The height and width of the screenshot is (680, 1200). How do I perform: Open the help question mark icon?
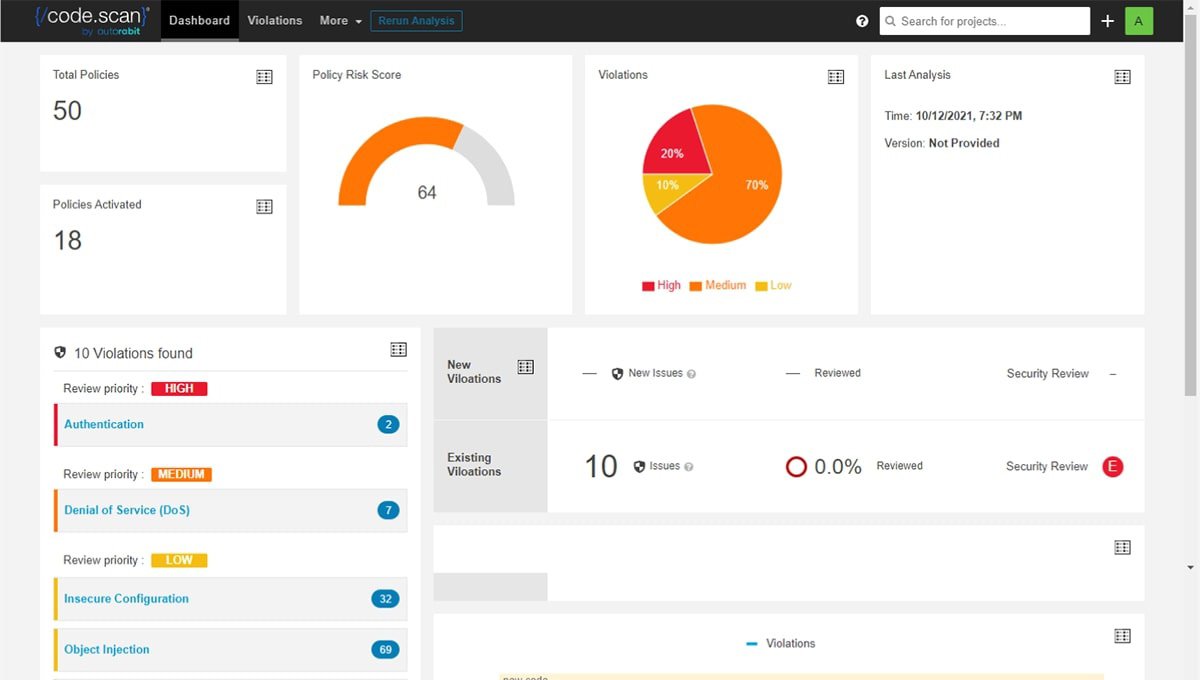click(x=862, y=20)
